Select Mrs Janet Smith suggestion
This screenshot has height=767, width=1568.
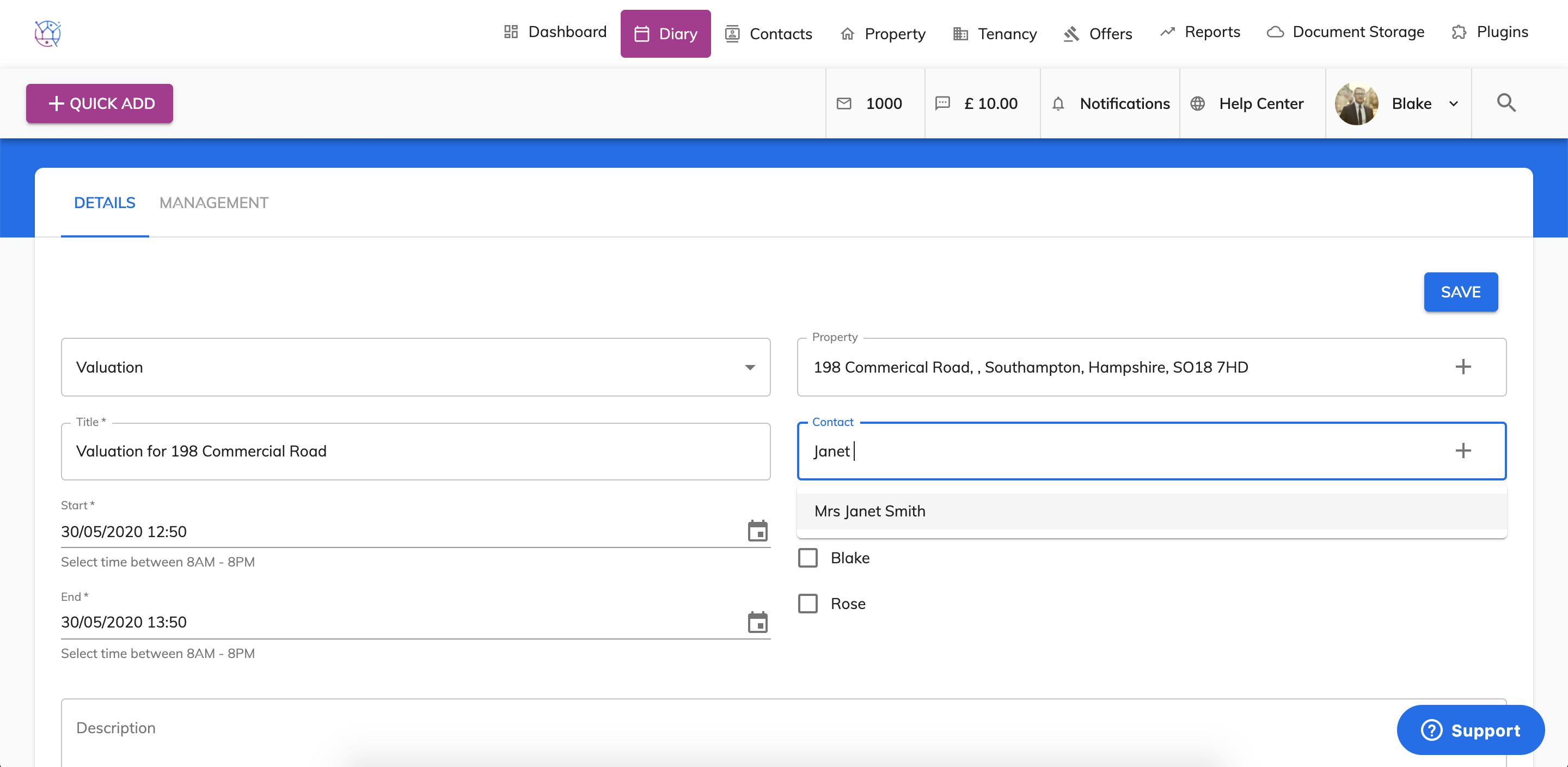(x=870, y=511)
